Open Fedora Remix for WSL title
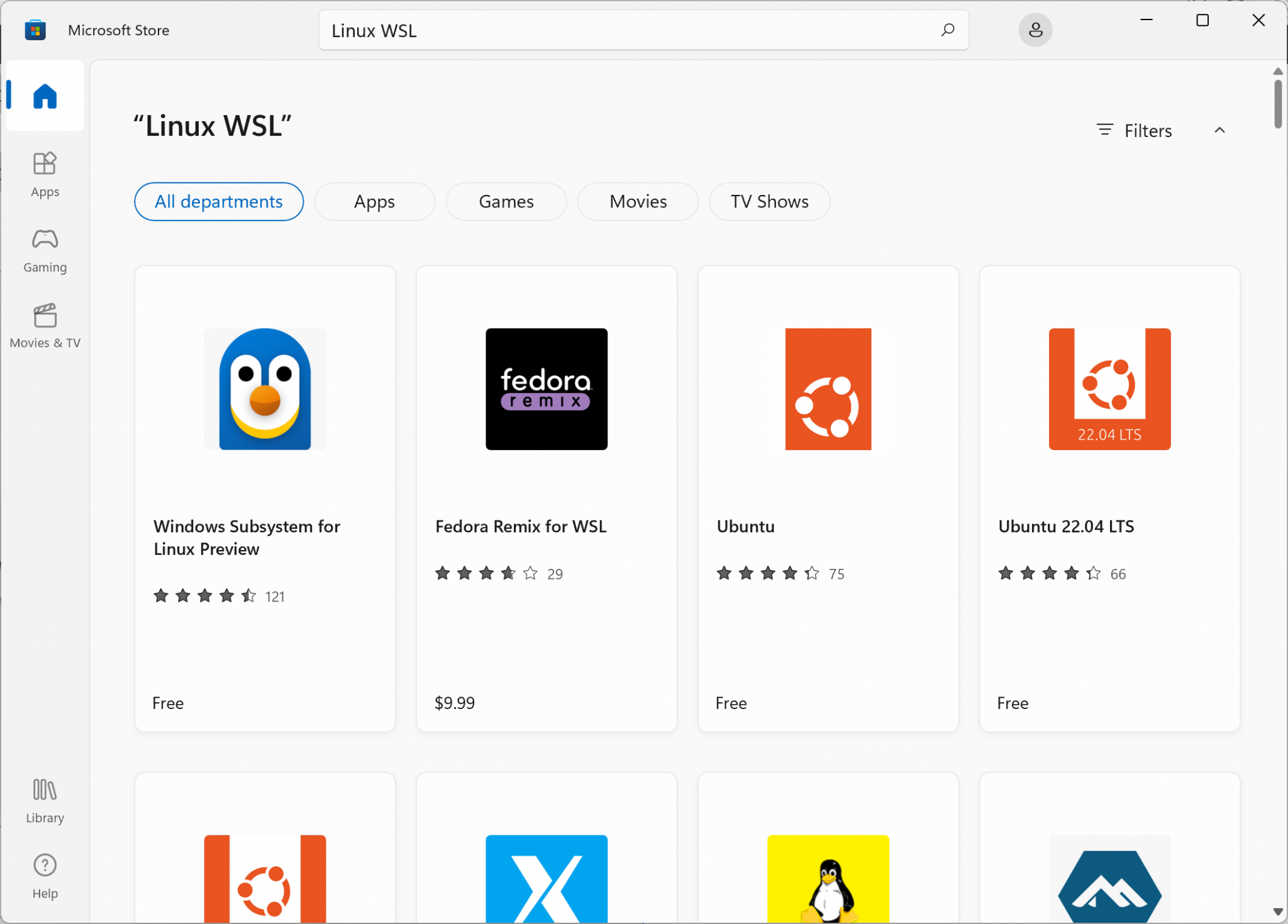This screenshot has height=924, width=1288. click(521, 526)
